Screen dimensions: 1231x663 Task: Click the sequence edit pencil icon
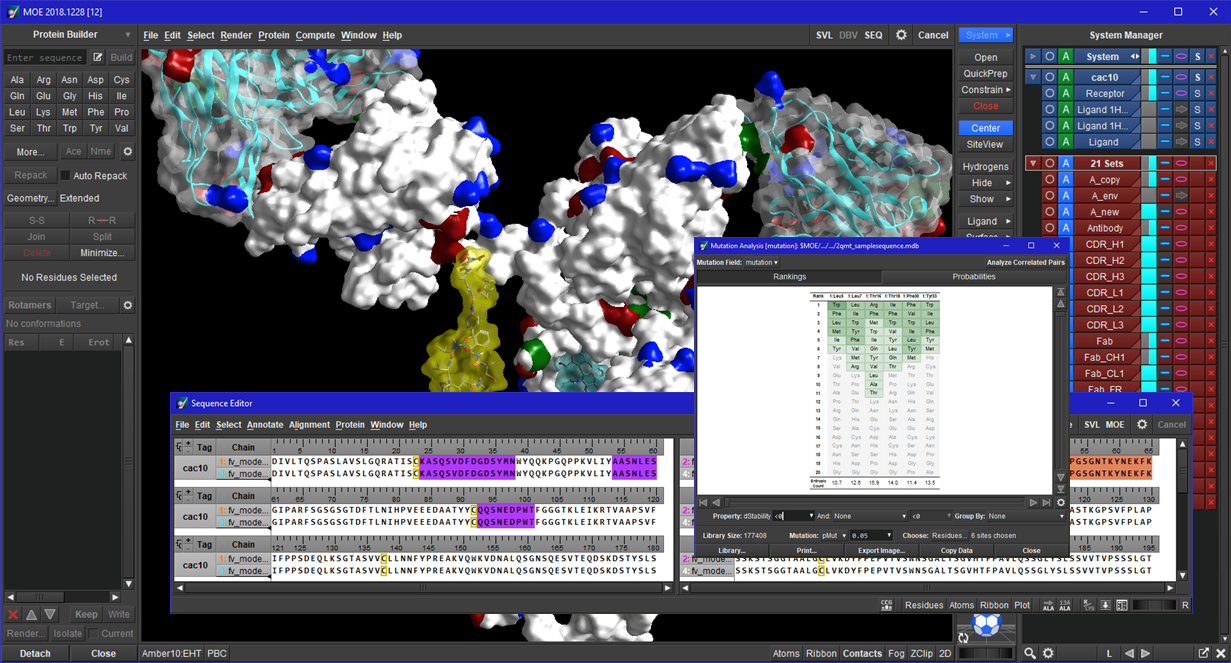(98, 58)
